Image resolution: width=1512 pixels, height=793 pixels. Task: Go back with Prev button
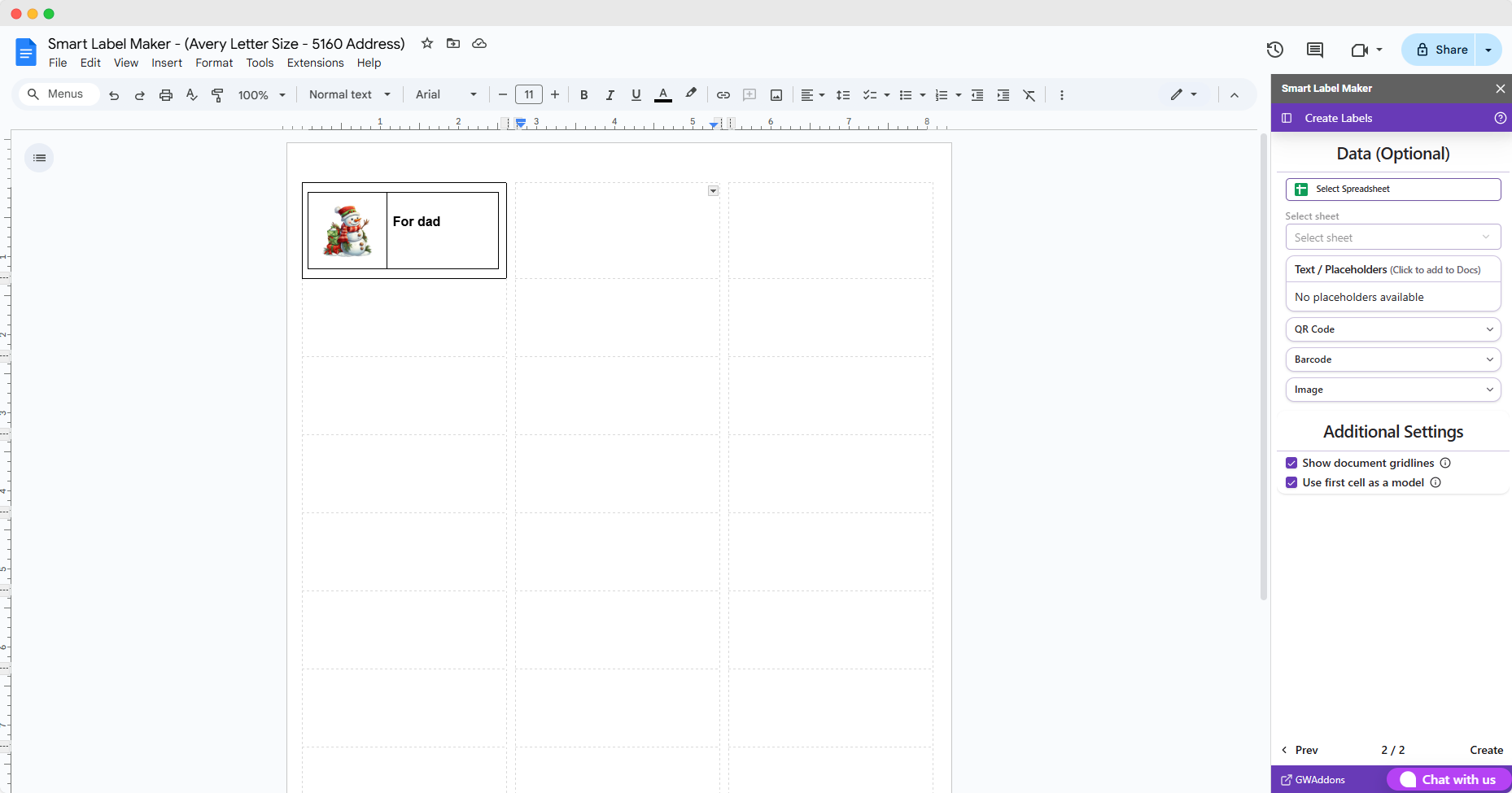pyautogui.click(x=1300, y=750)
